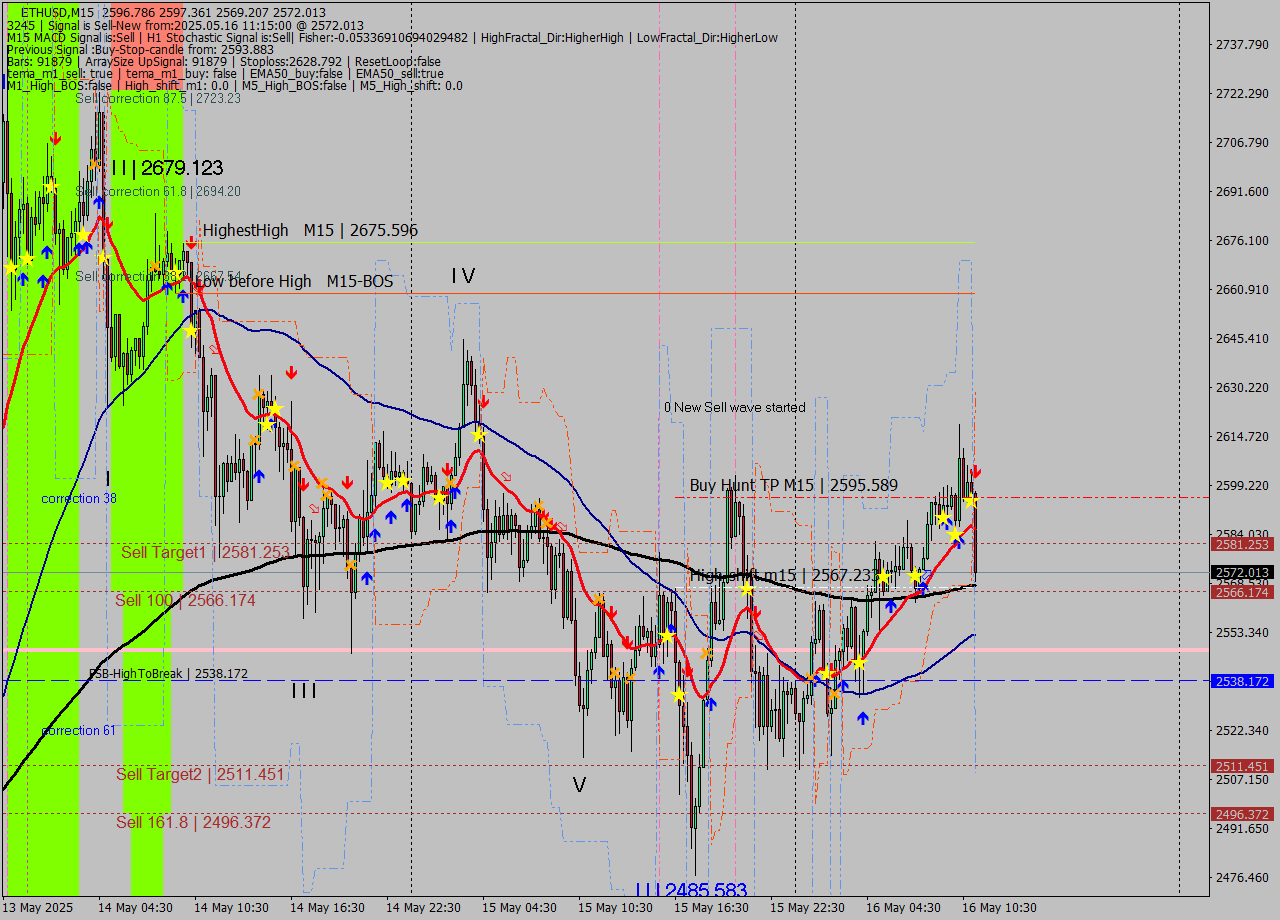1280x920 pixels.
Task: Click the yellow star on the latest candle
Action: pyautogui.click(x=970, y=500)
